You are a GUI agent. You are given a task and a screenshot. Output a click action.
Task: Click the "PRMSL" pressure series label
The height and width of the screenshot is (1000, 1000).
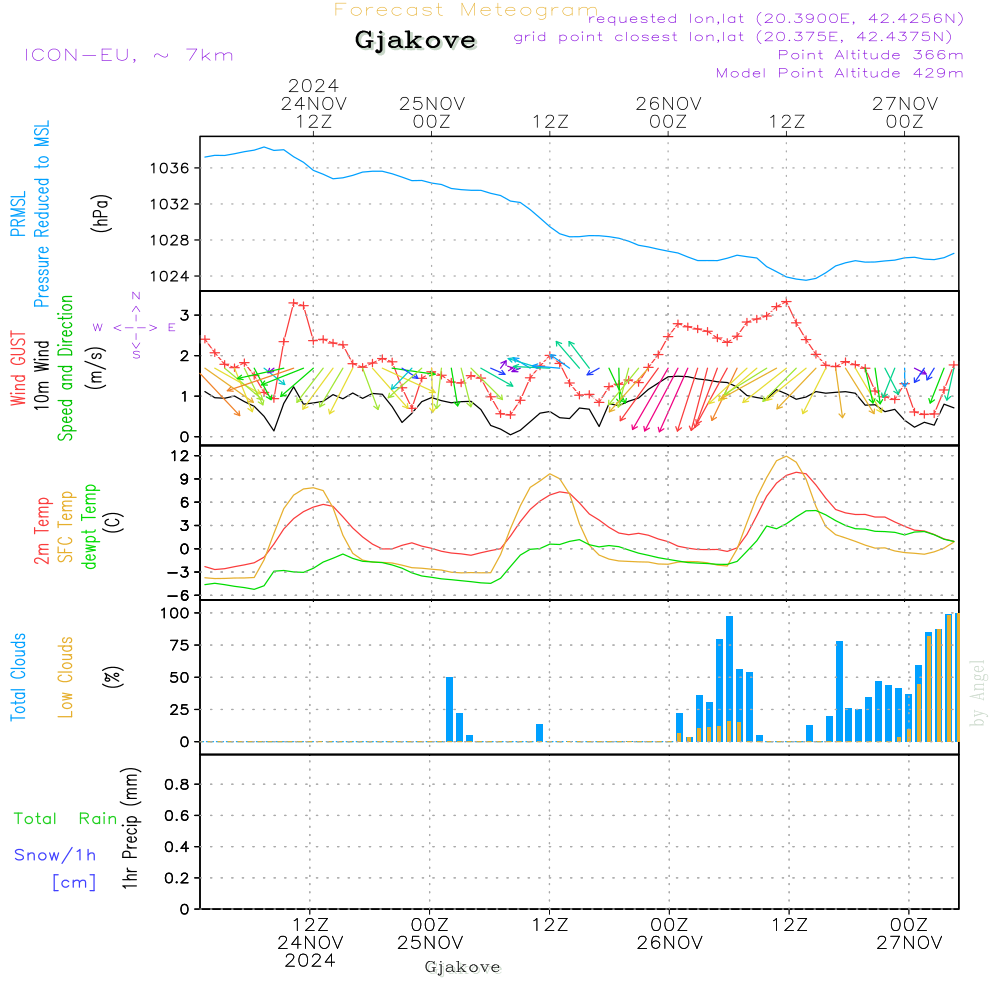[18, 214]
